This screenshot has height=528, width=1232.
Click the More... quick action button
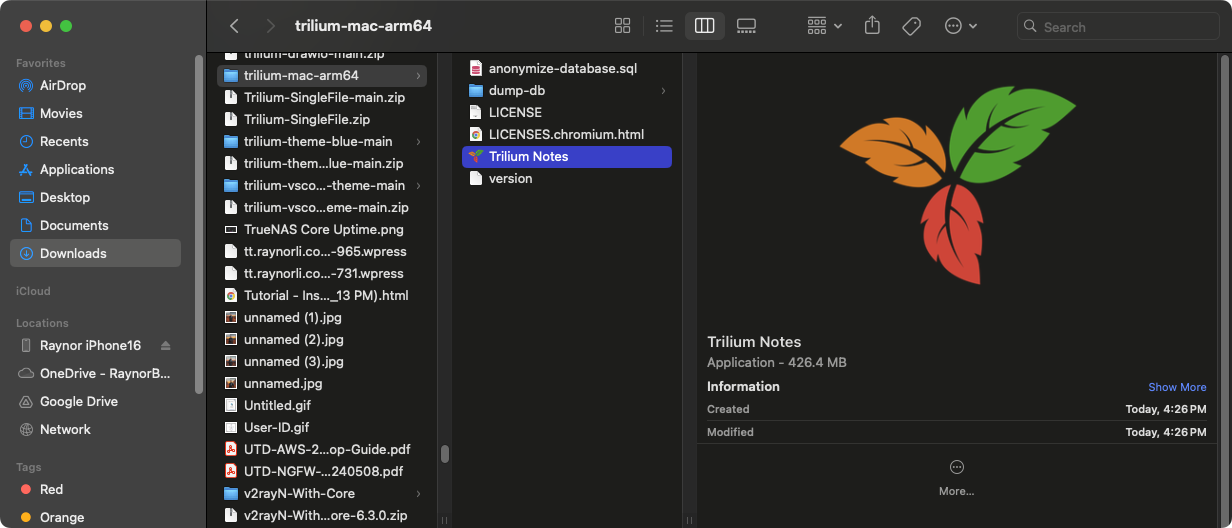(956, 477)
